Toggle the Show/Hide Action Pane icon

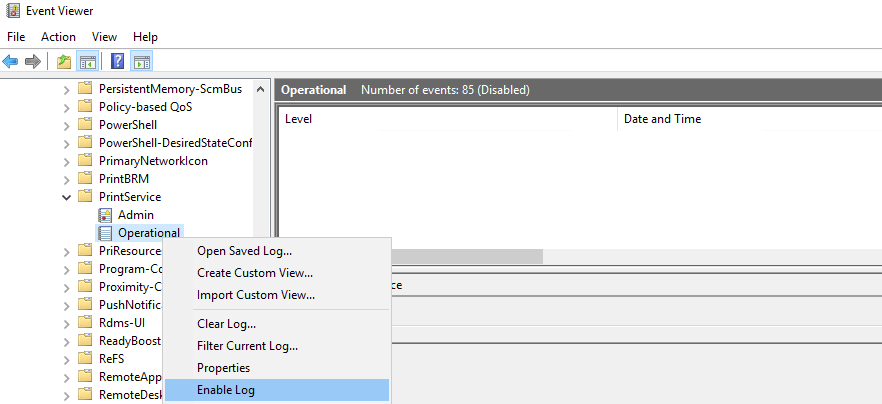click(141, 62)
